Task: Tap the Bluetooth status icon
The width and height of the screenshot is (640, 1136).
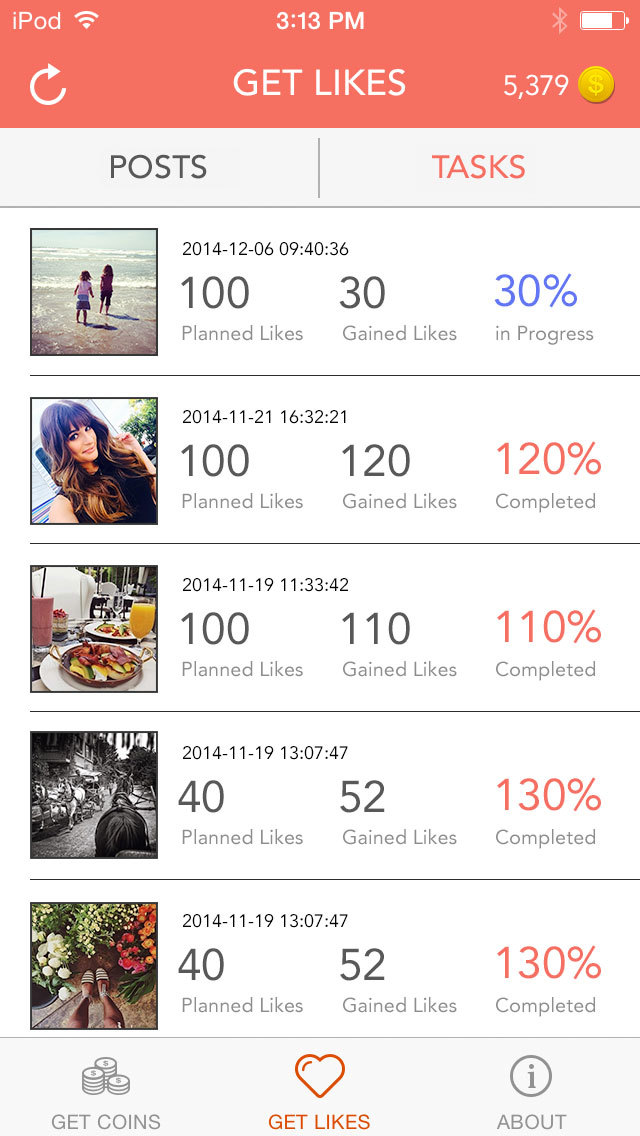Action: tap(559, 20)
